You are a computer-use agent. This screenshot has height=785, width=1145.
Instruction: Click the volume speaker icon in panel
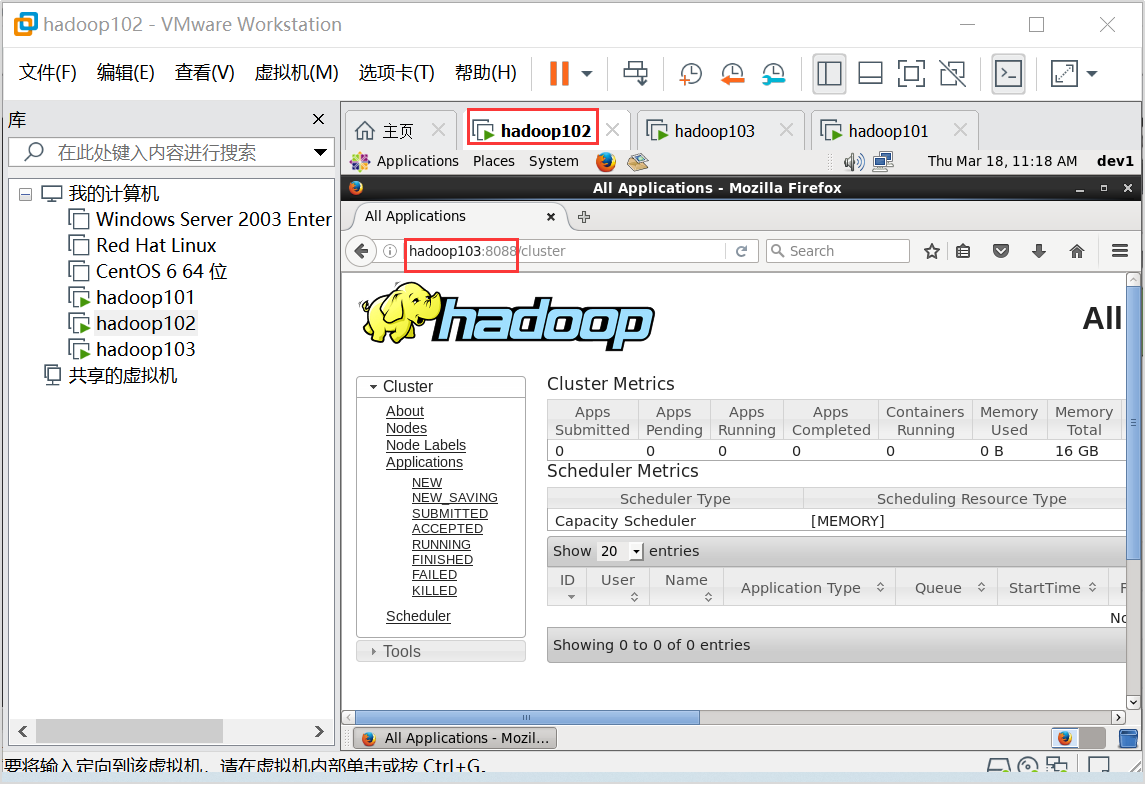click(854, 161)
